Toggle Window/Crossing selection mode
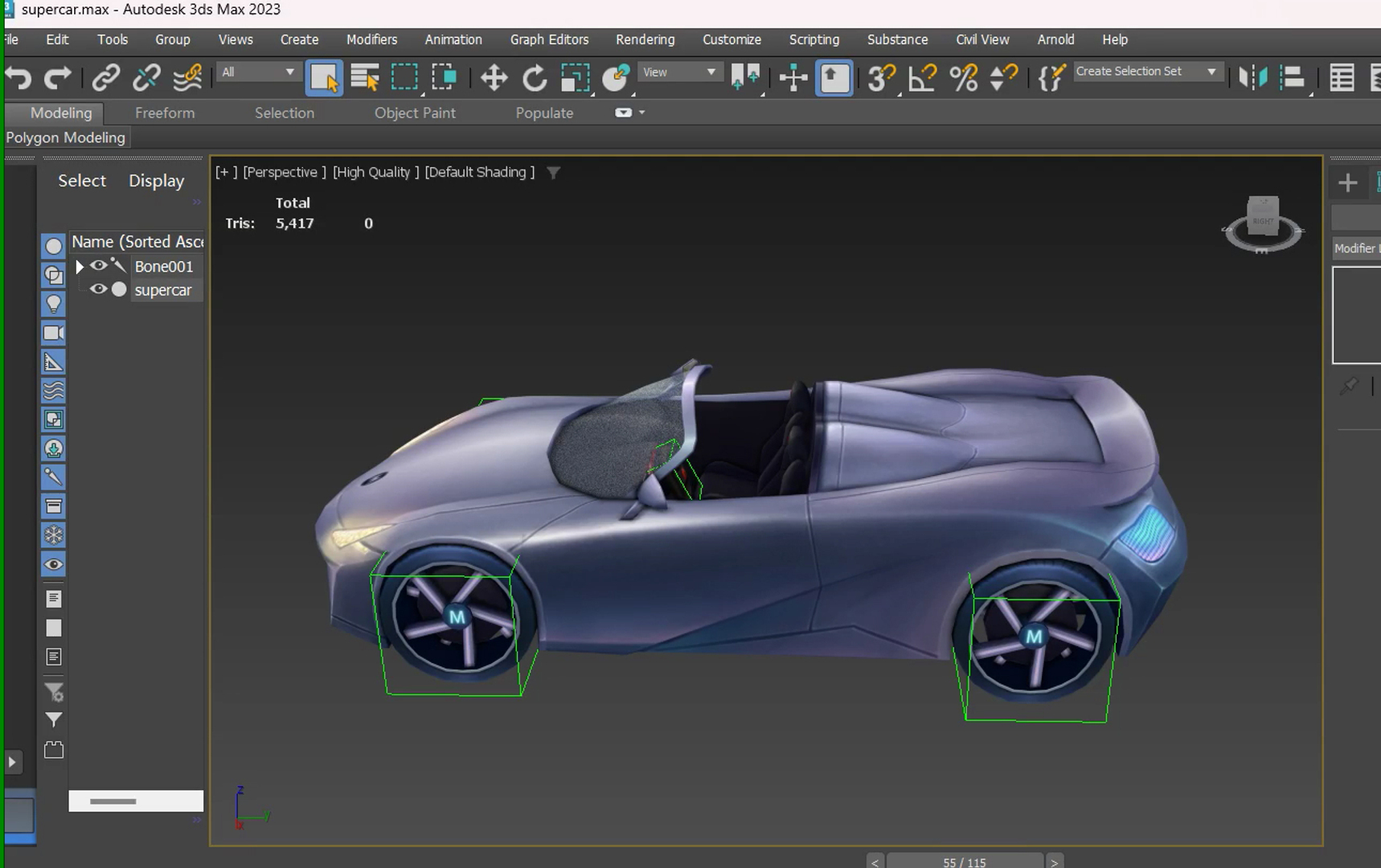1381x868 pixels. click(444, 78)
